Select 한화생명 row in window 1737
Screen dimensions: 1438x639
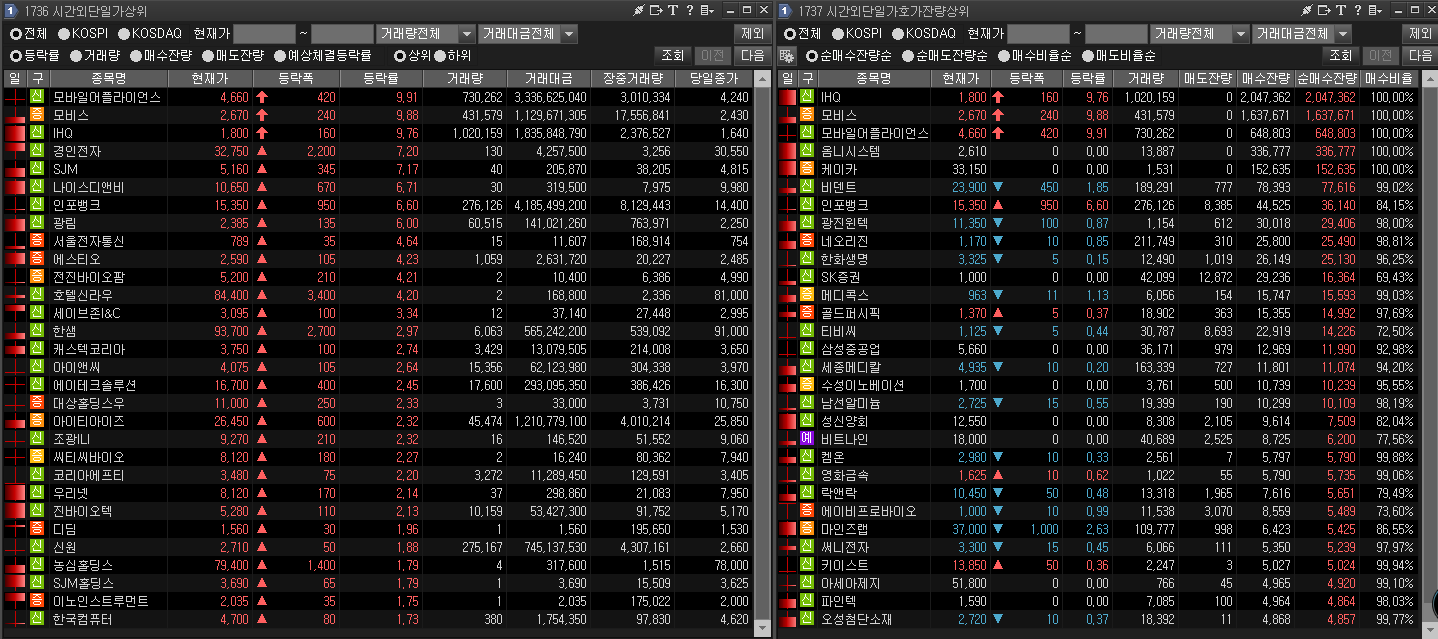point(1097,259)
